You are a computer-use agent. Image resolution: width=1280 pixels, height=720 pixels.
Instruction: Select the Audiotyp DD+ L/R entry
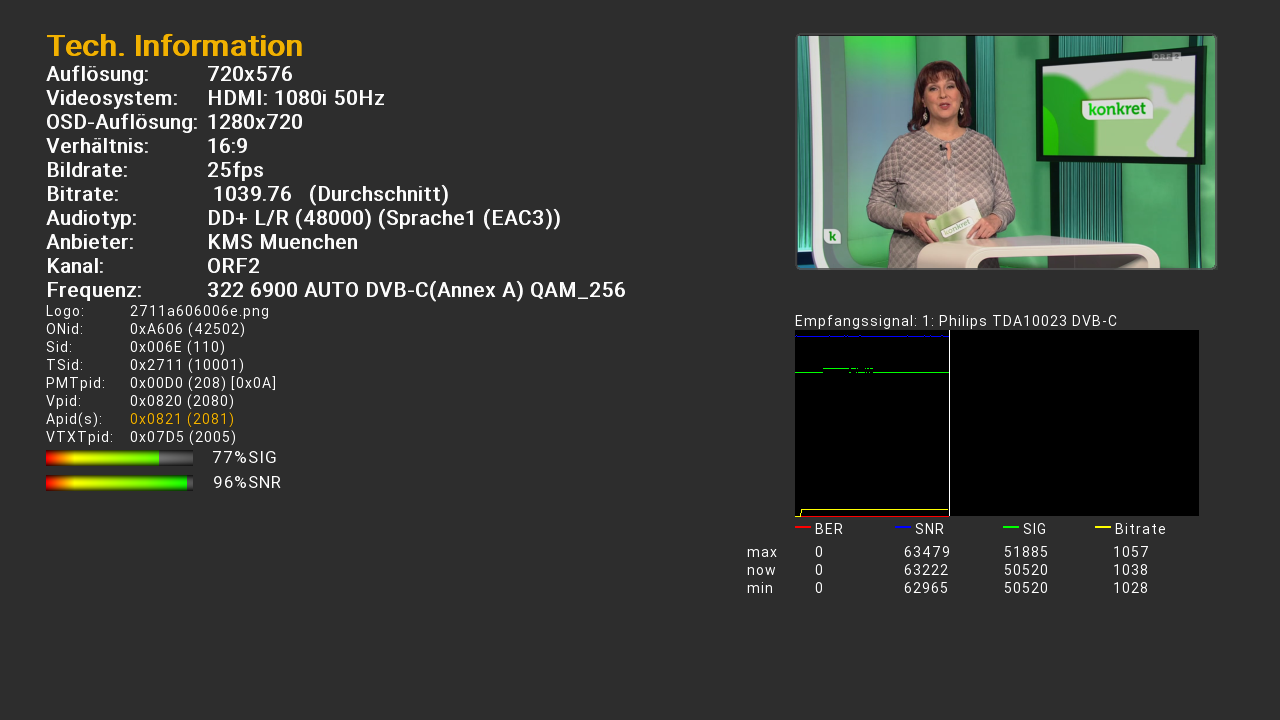pyautogui.click(x=383, y=218)
